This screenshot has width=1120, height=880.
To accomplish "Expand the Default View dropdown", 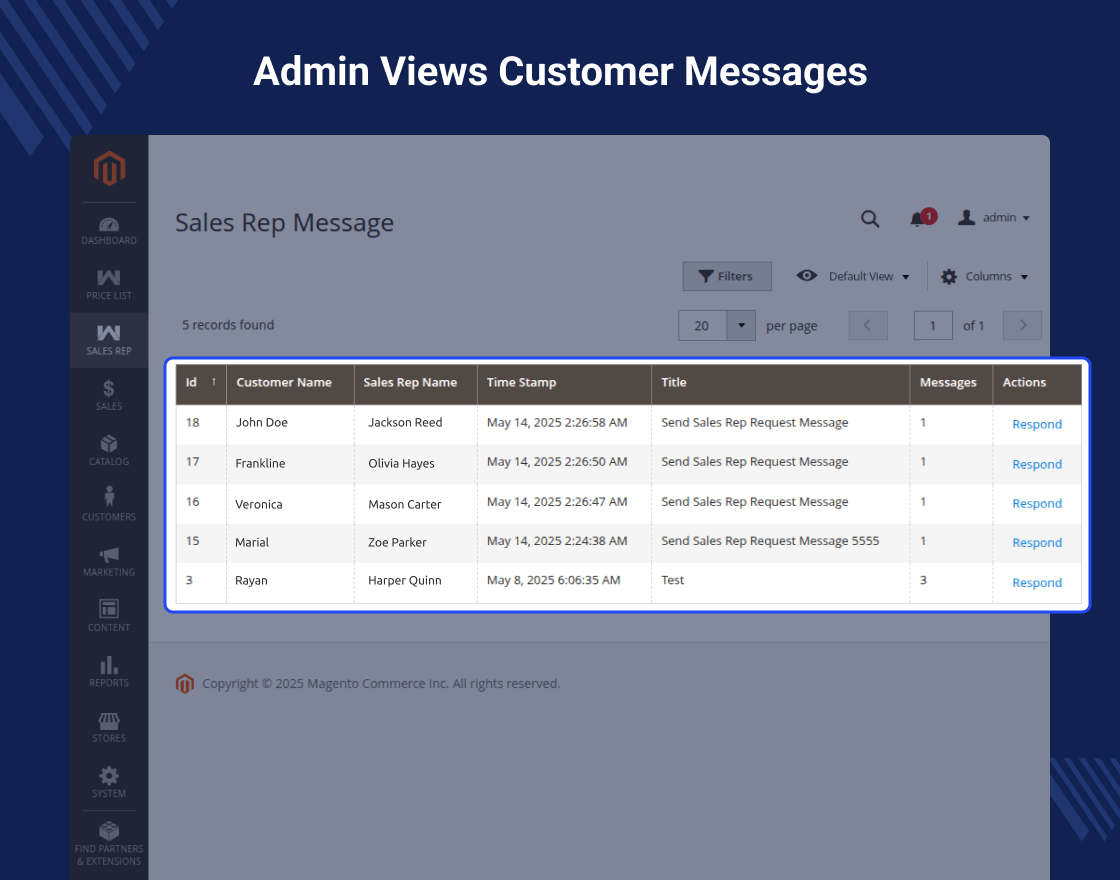I will pyautogui.click(x=854, y=277).
